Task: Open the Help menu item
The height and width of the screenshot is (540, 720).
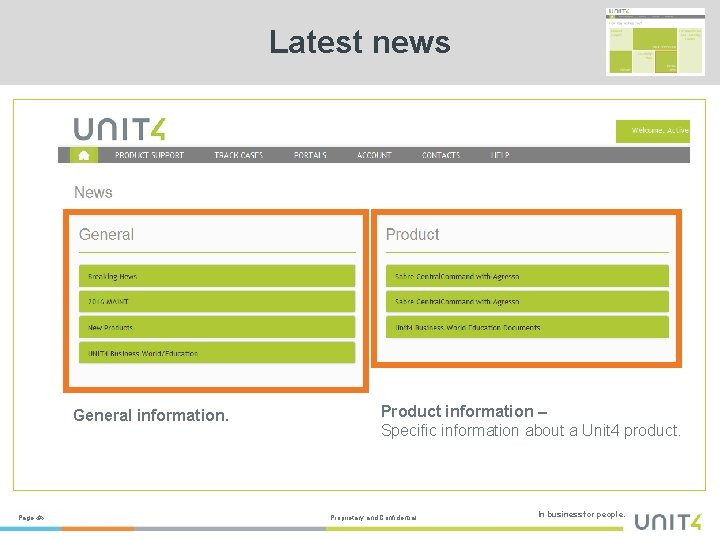Action: click(500, 155)
